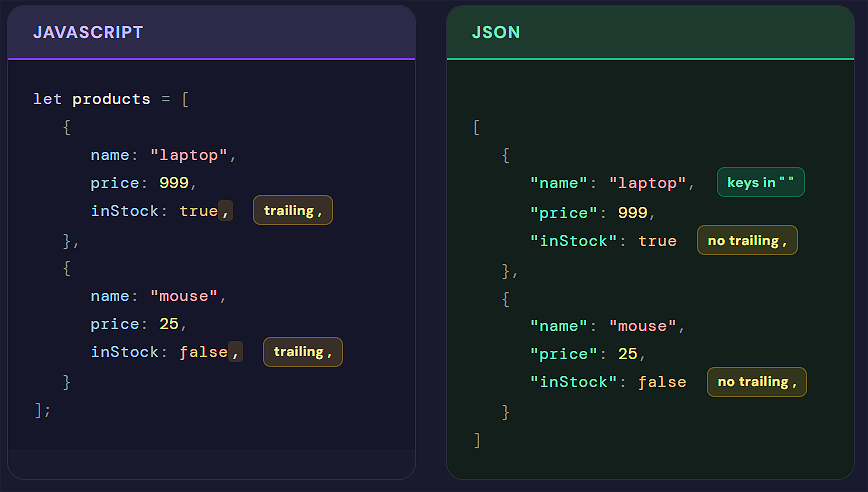This screenshot has width=868, height=492.
Task: Click the trailing comma badge beside inStock: true
Action: tap(293, 210)
